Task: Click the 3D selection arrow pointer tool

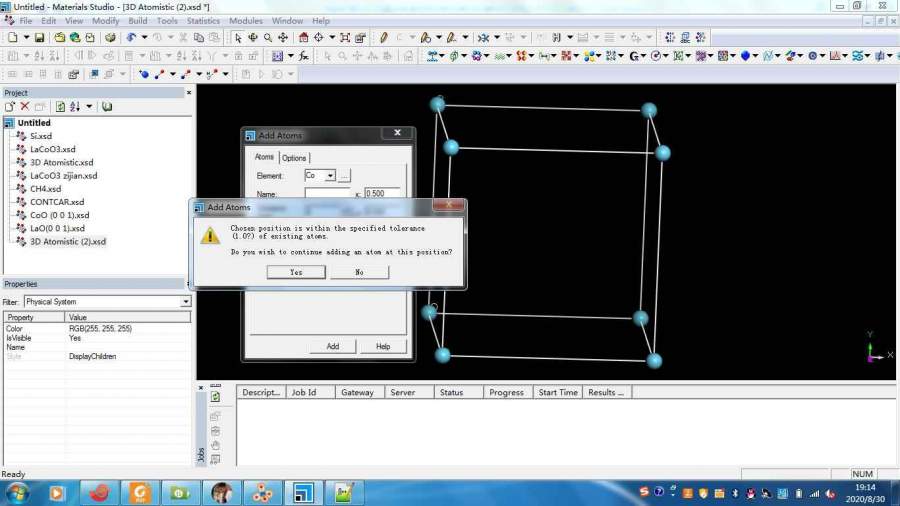Action: [x=238, y=37]
